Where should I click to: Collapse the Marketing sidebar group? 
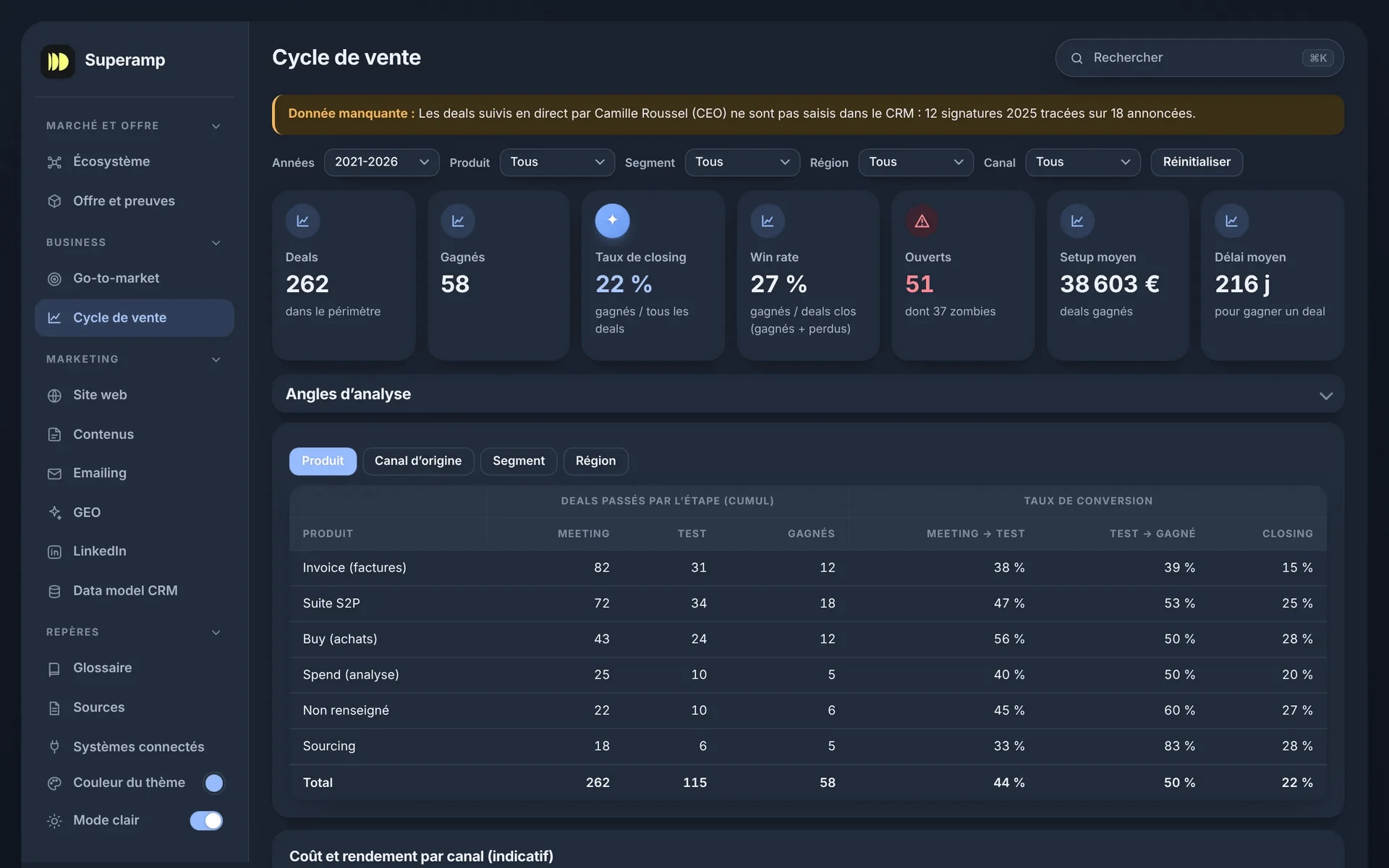[216, 359]
